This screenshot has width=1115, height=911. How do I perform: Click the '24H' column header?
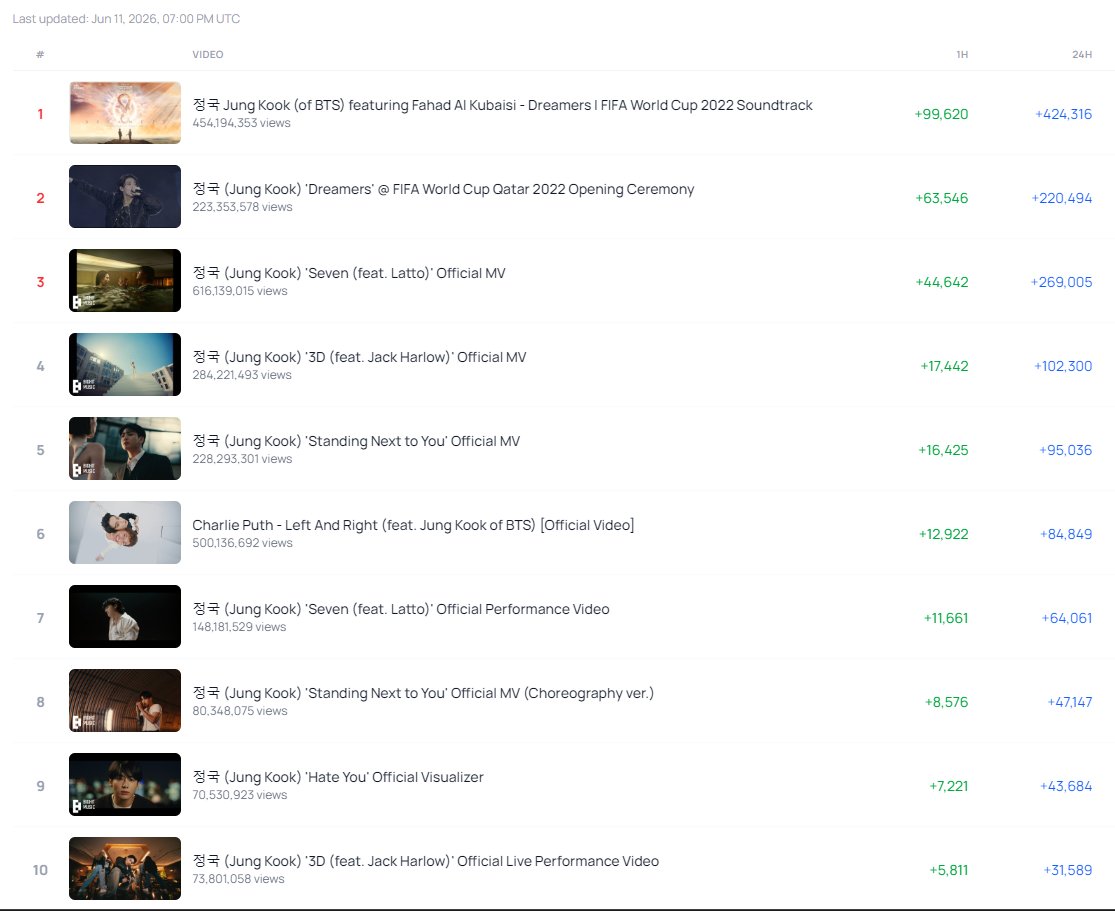(x=1082, y=54)
